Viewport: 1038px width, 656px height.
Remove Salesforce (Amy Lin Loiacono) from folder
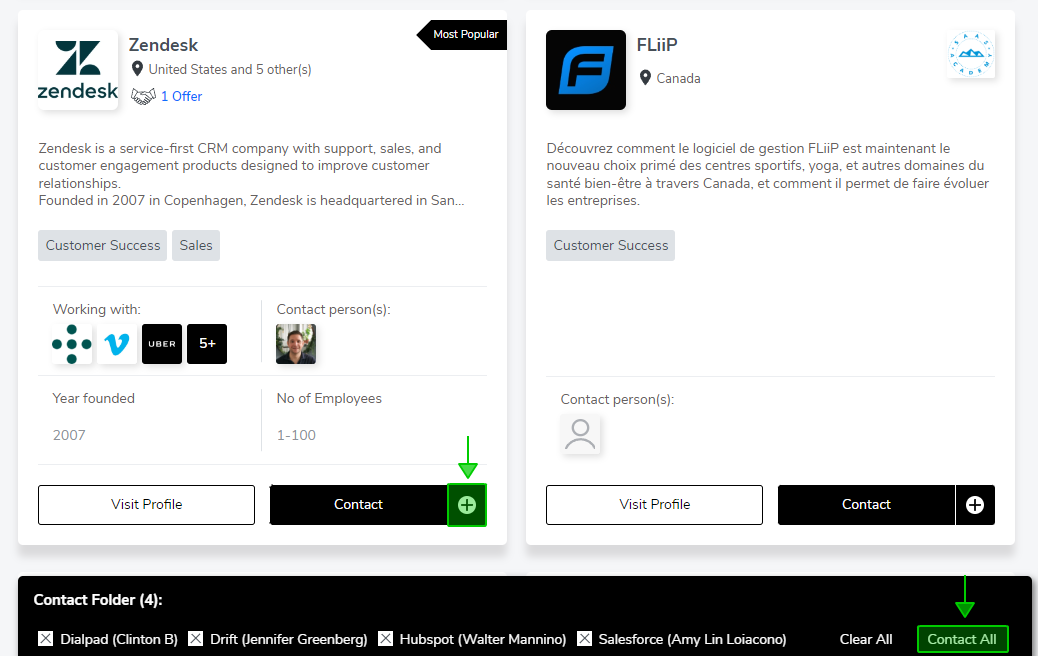coord(585,639)
